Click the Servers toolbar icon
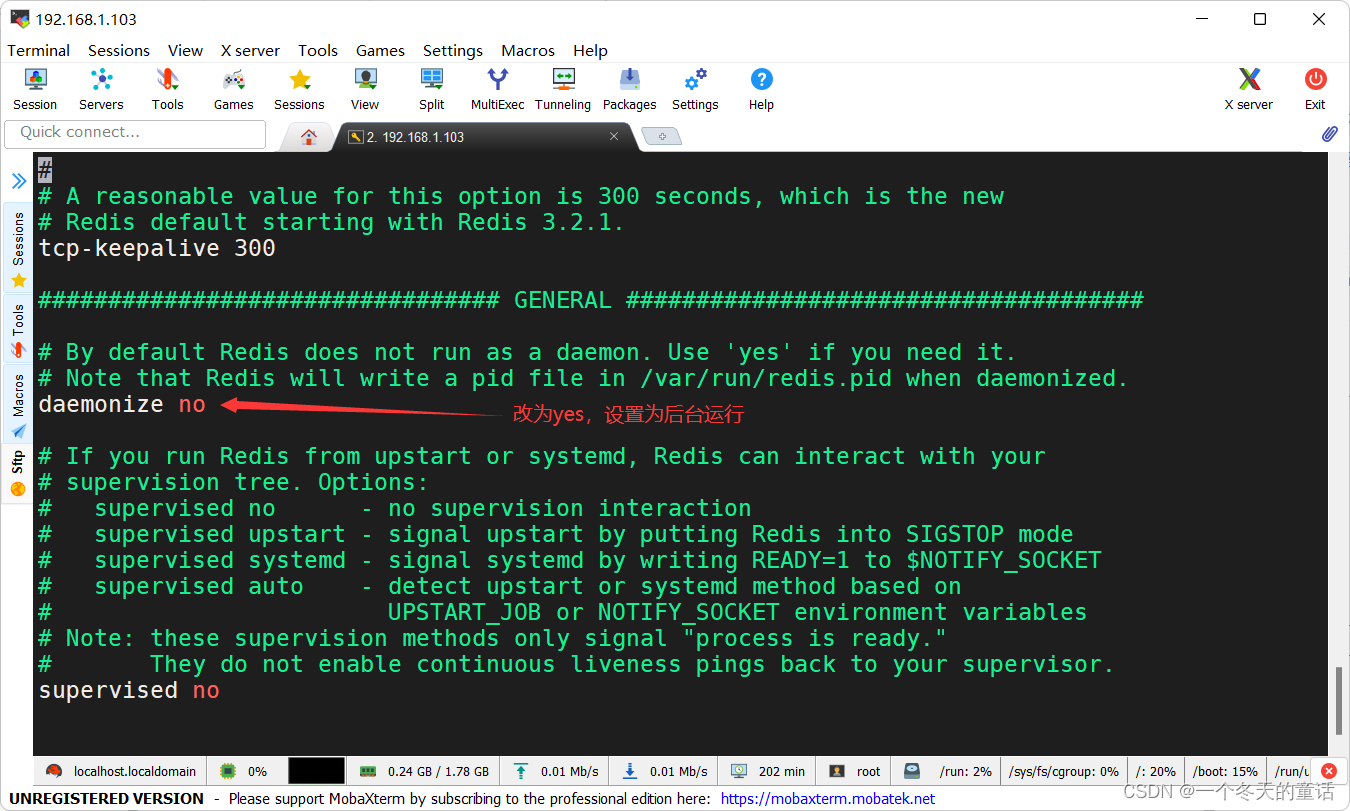The image size is (1350, 811). (x=101, y=88)
